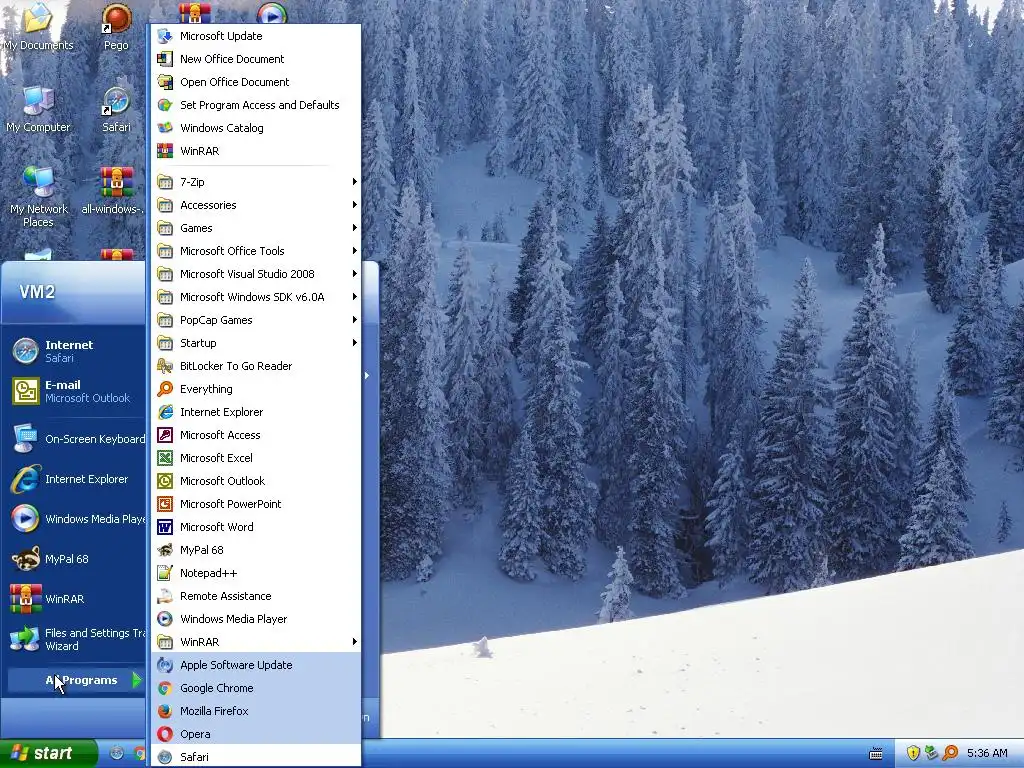1024x768 pixels.
Task: Click the Start button
Action: 48,753
